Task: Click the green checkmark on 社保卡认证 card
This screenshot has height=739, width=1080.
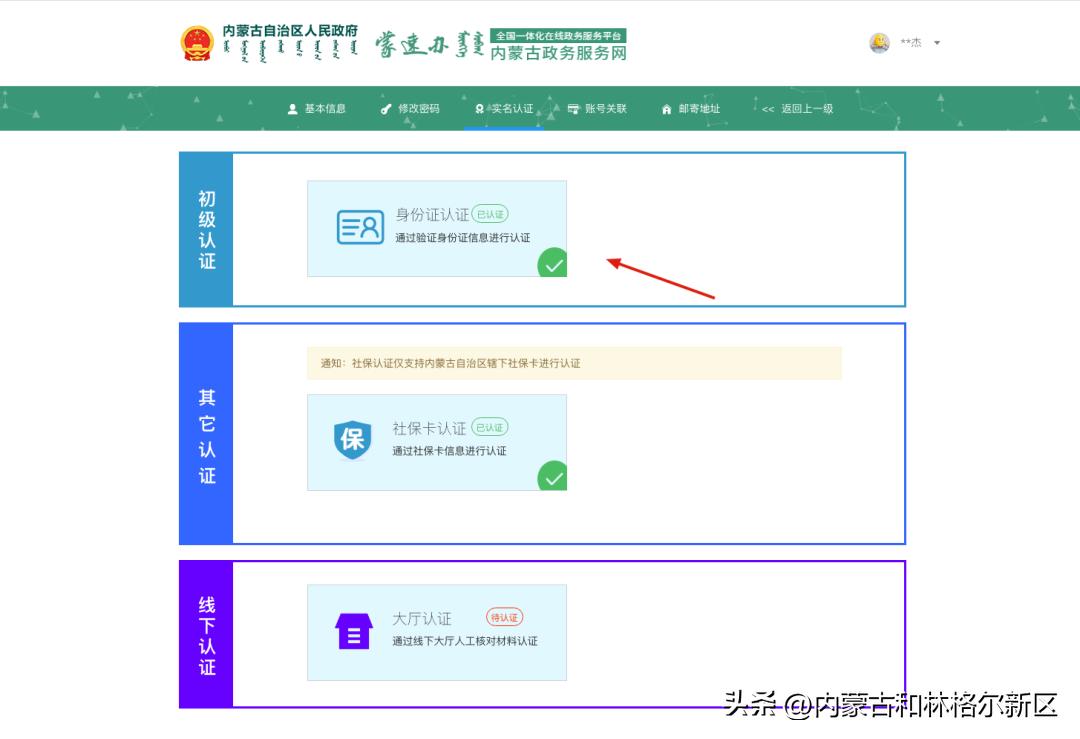Action: pyautogui.click(x=554, y=477)
